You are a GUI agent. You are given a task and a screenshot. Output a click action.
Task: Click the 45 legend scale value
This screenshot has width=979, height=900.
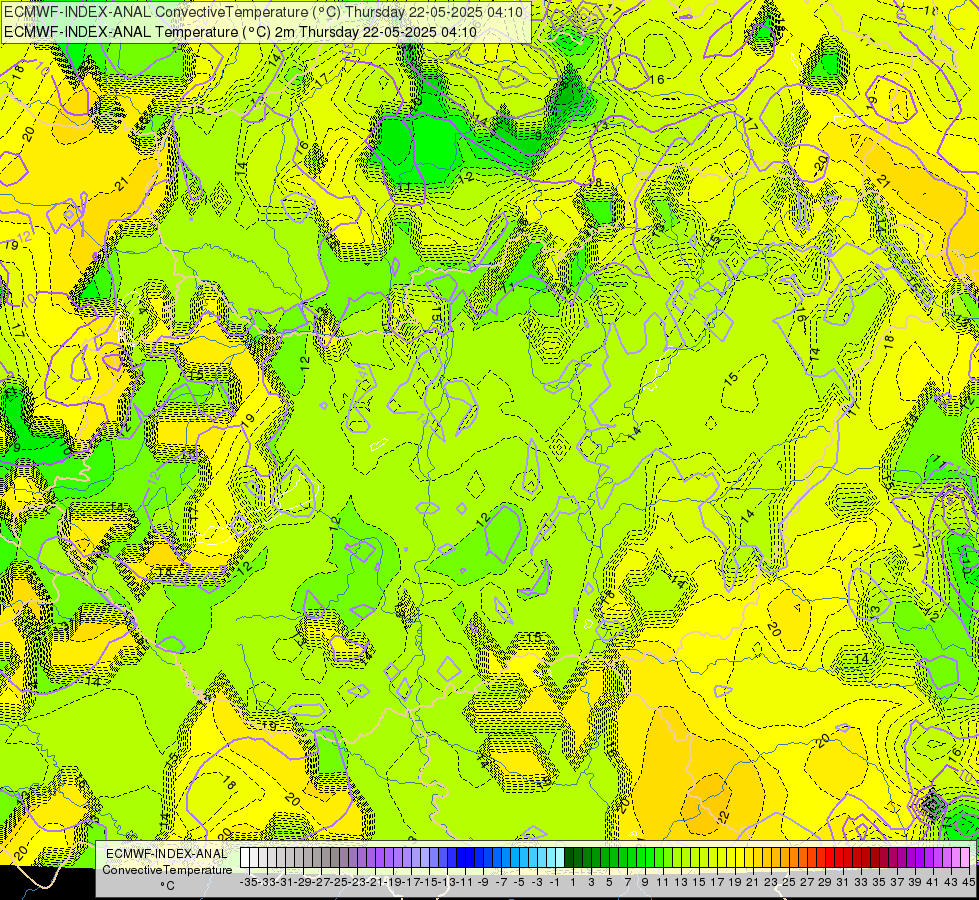coord(968,882)
